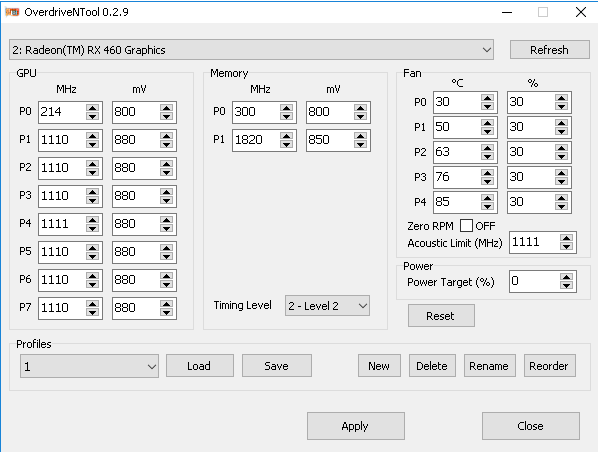Decrease Fan P0 percent with down arrow

pyautogui.click(x=561, y=106)
